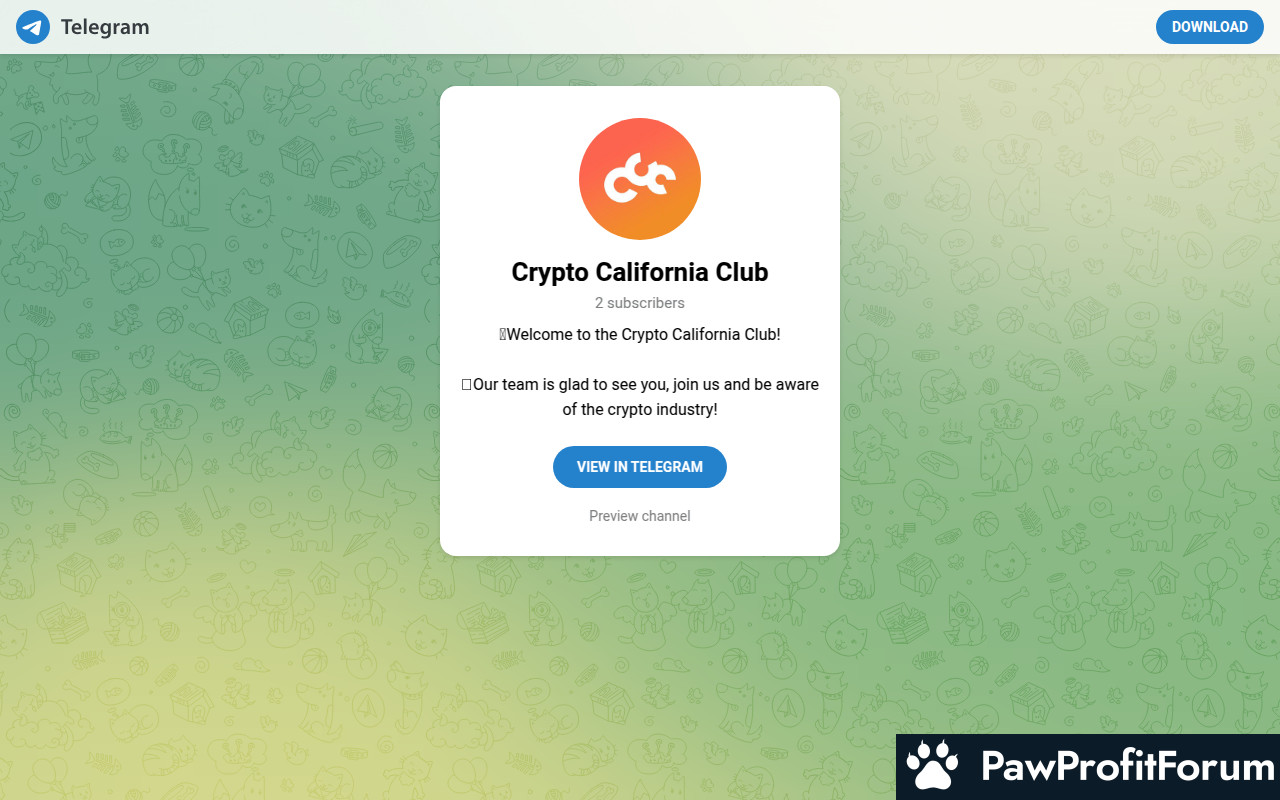Click the PawProfitForum watermark text
1280x800 pixels.
click(x=1127, y=767)
